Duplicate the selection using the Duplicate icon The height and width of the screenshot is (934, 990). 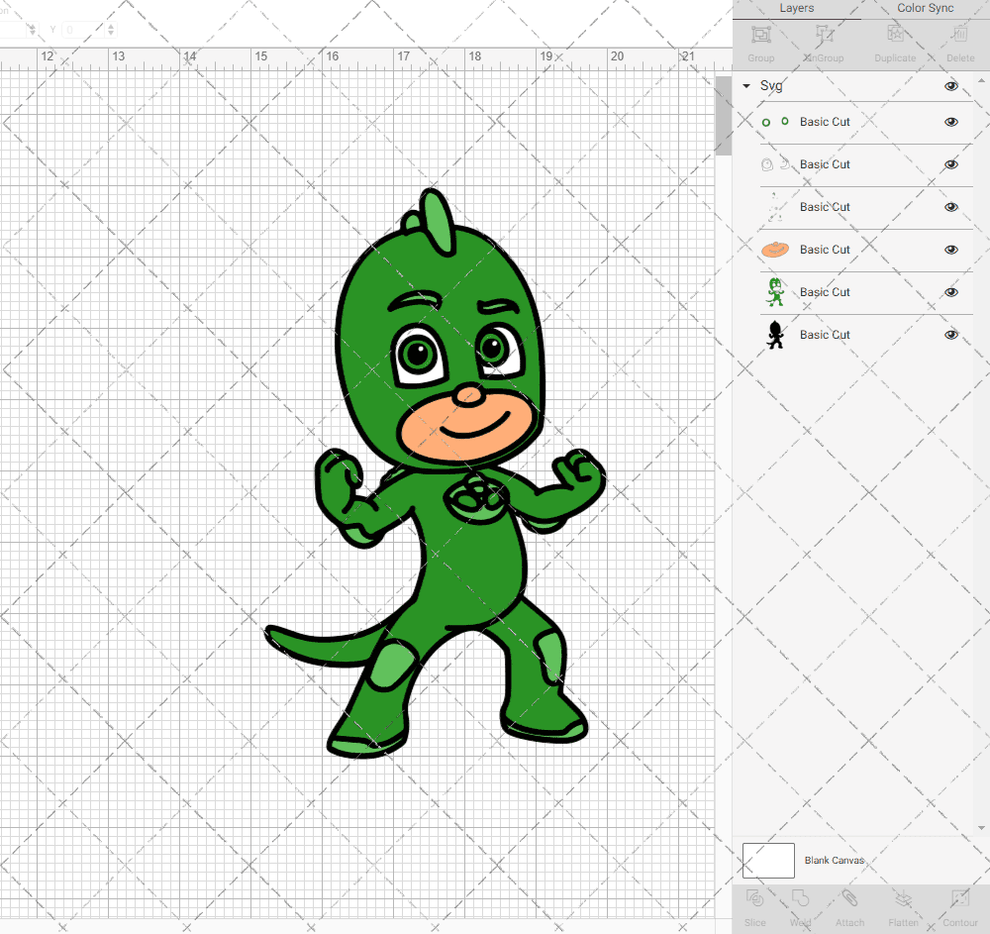(894, 40)
